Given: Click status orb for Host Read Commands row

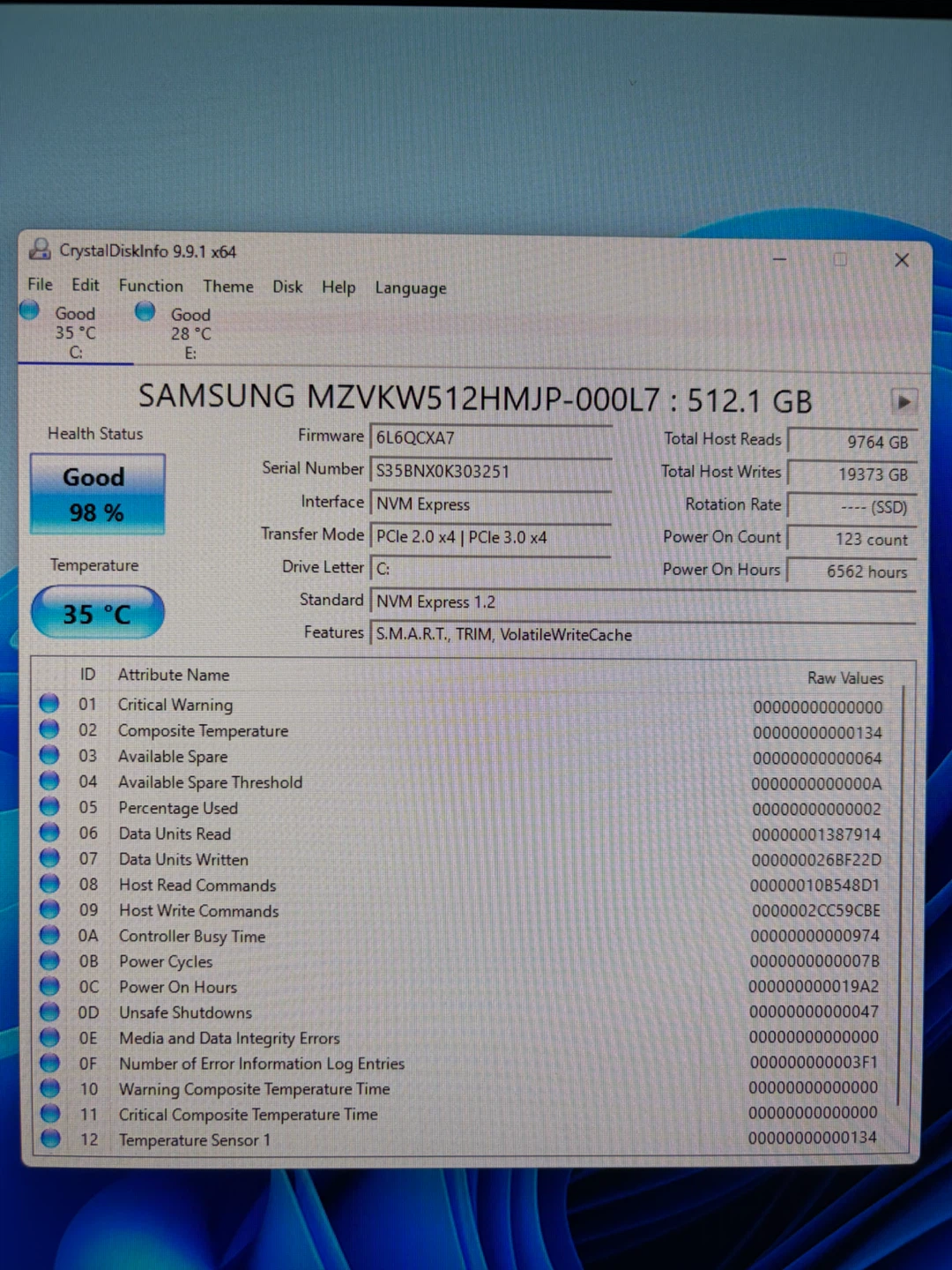Looking at the screenshot, I should point(49,883).
